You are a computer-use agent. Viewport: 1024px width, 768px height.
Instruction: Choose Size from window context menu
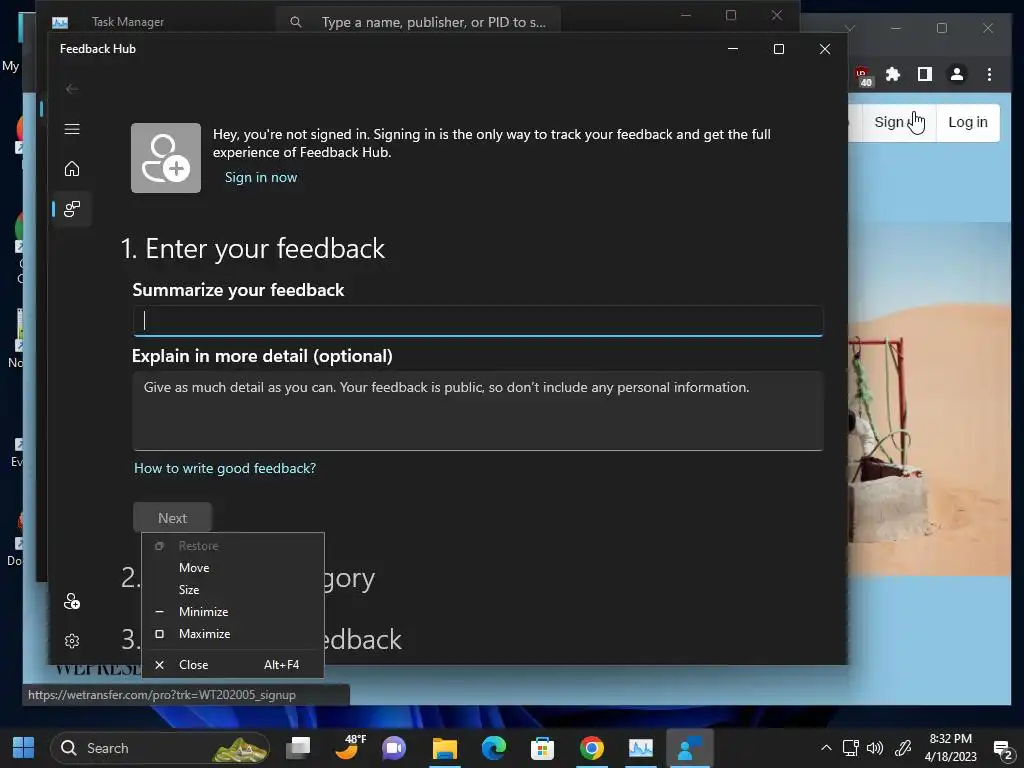click(233, 590)
